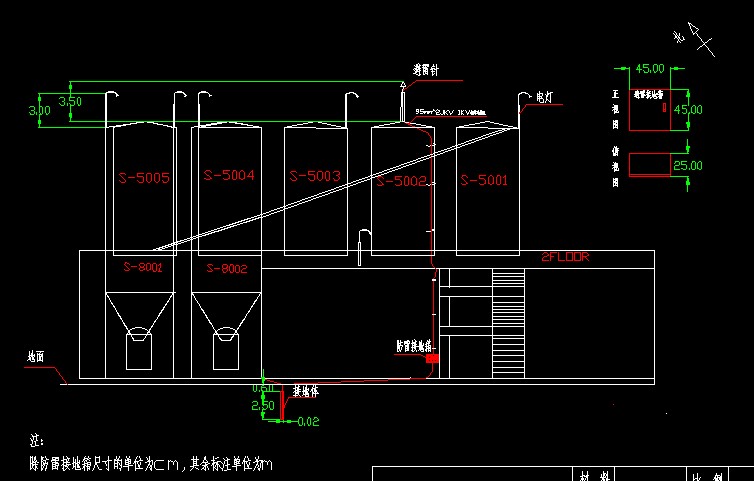Click the S-5003 silo label
754x481 pixels.
point(315,176)
